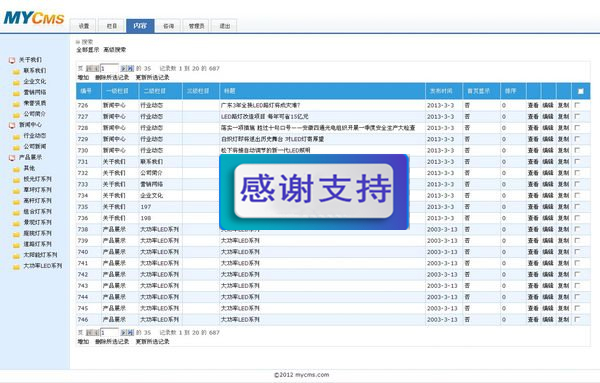Viewport: 600px width, 383px height.
Task: Click 编辑 edit link for record 729
Action: pyautogui.click(x=548, y=139)
